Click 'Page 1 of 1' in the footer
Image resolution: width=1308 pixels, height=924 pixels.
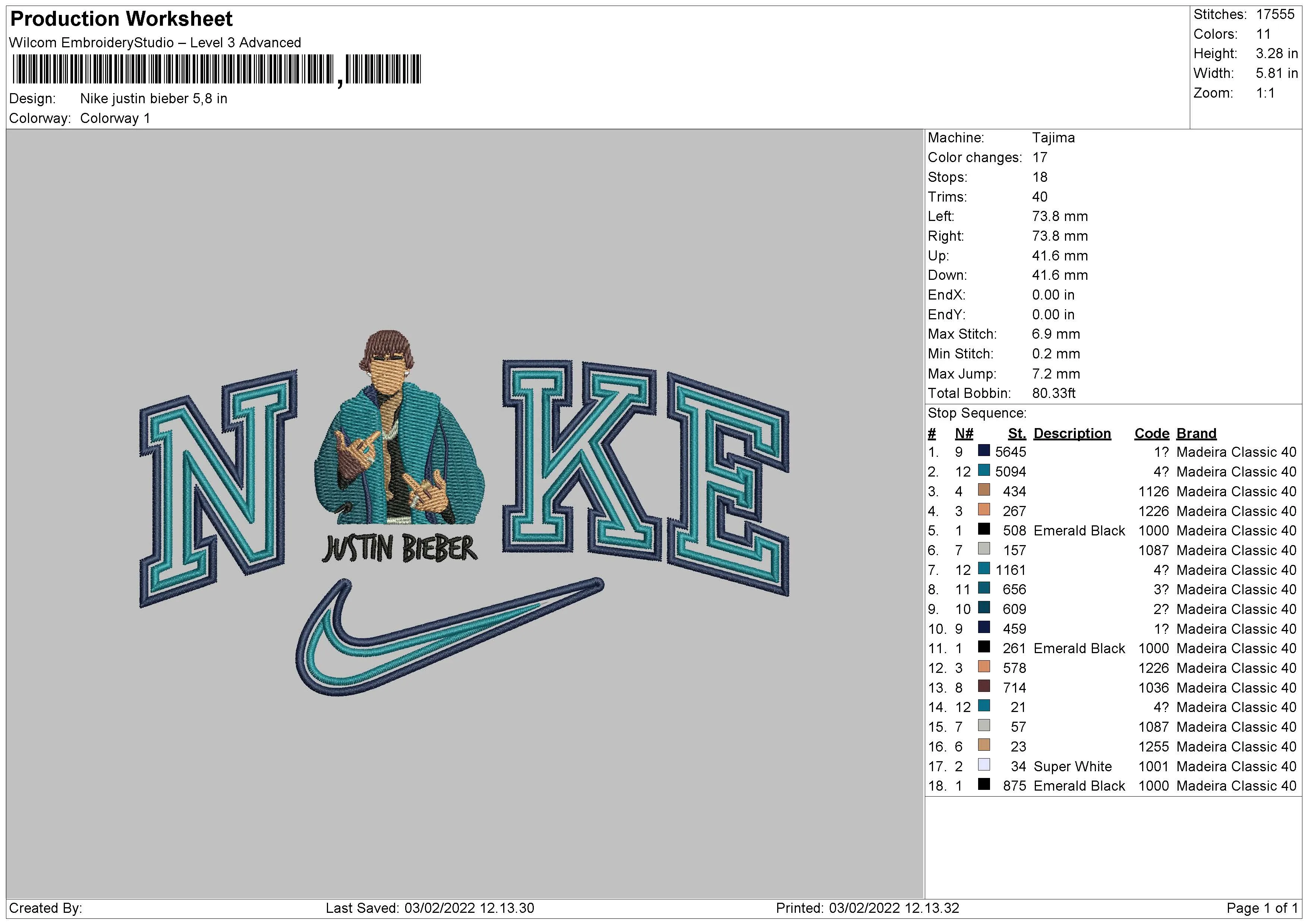[1263, 908]
